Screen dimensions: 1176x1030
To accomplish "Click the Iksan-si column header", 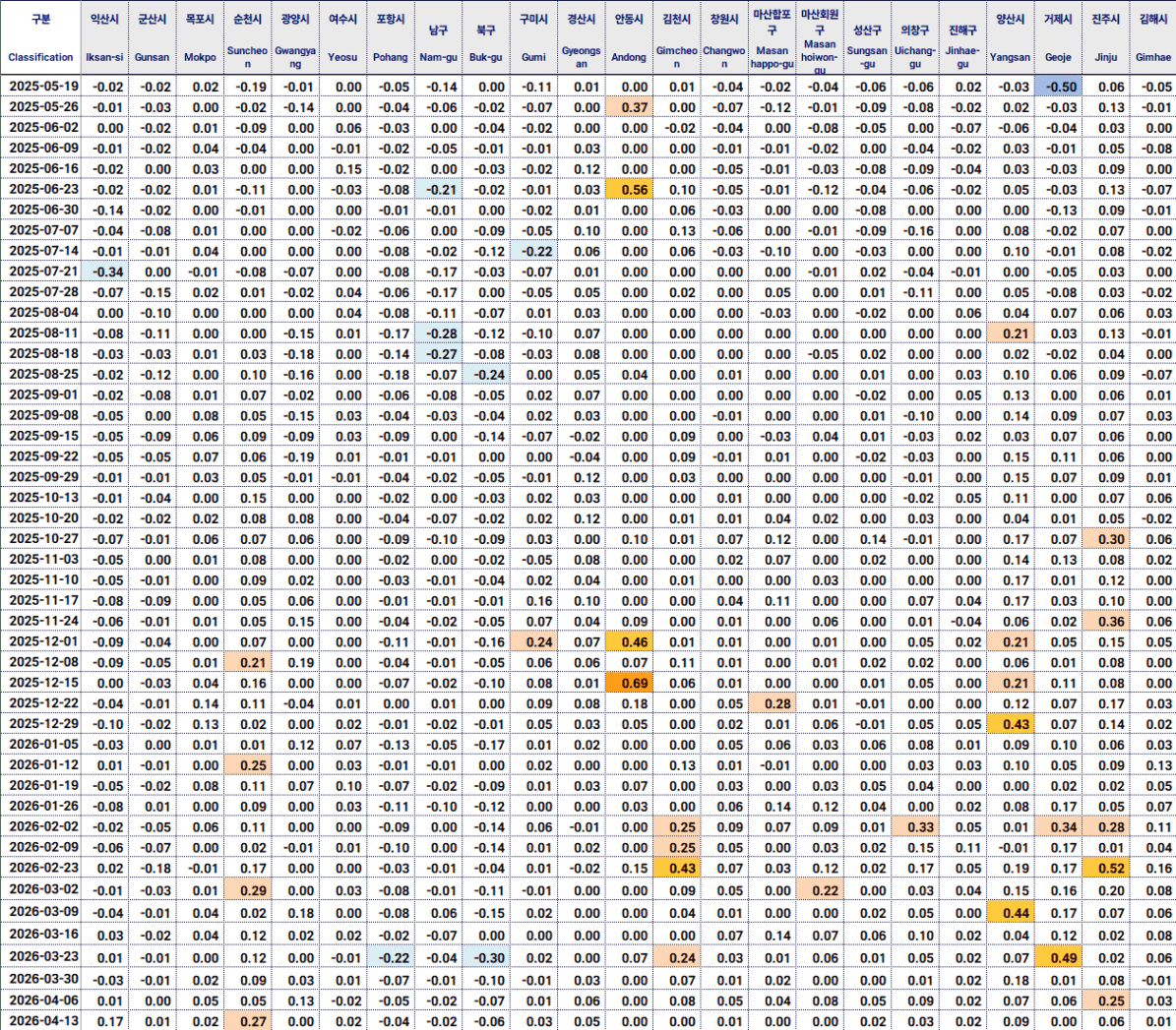I will click(x=105, y=38).
